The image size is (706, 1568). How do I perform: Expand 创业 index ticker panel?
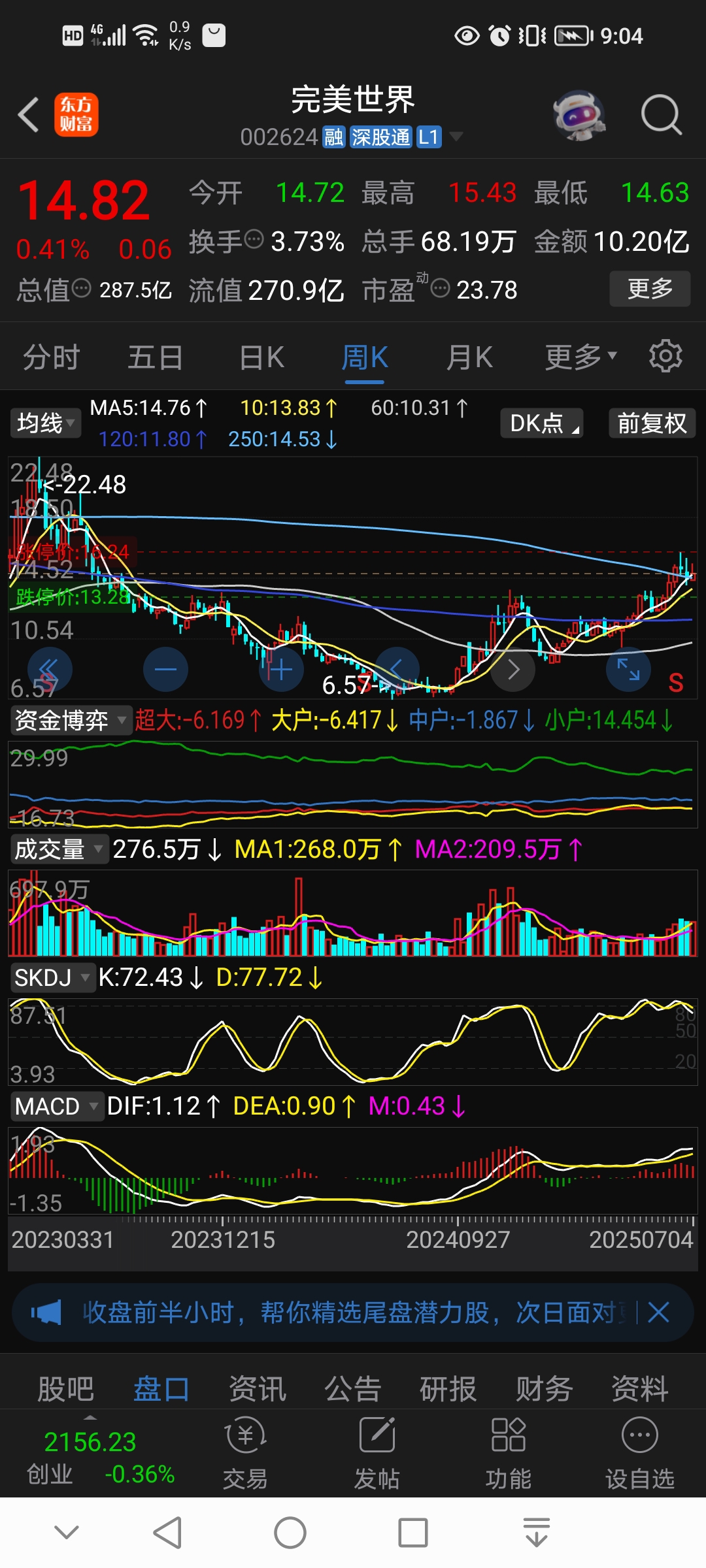(90, 1418)
